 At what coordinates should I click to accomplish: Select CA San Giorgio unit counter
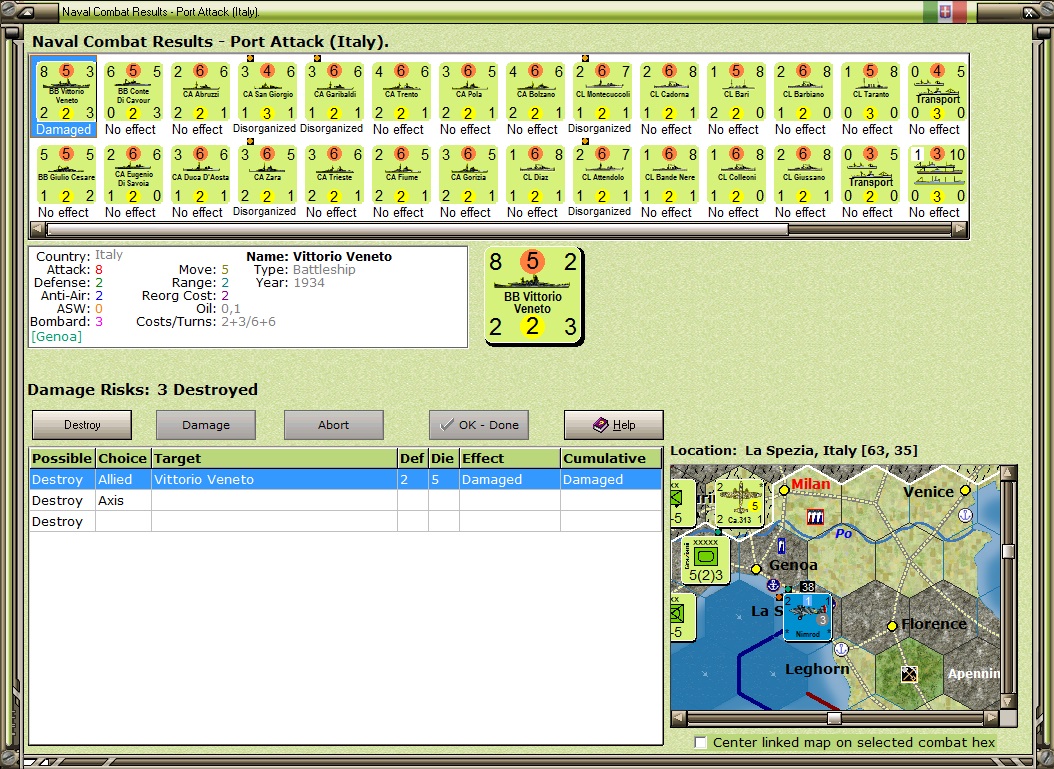click(267, 91)
